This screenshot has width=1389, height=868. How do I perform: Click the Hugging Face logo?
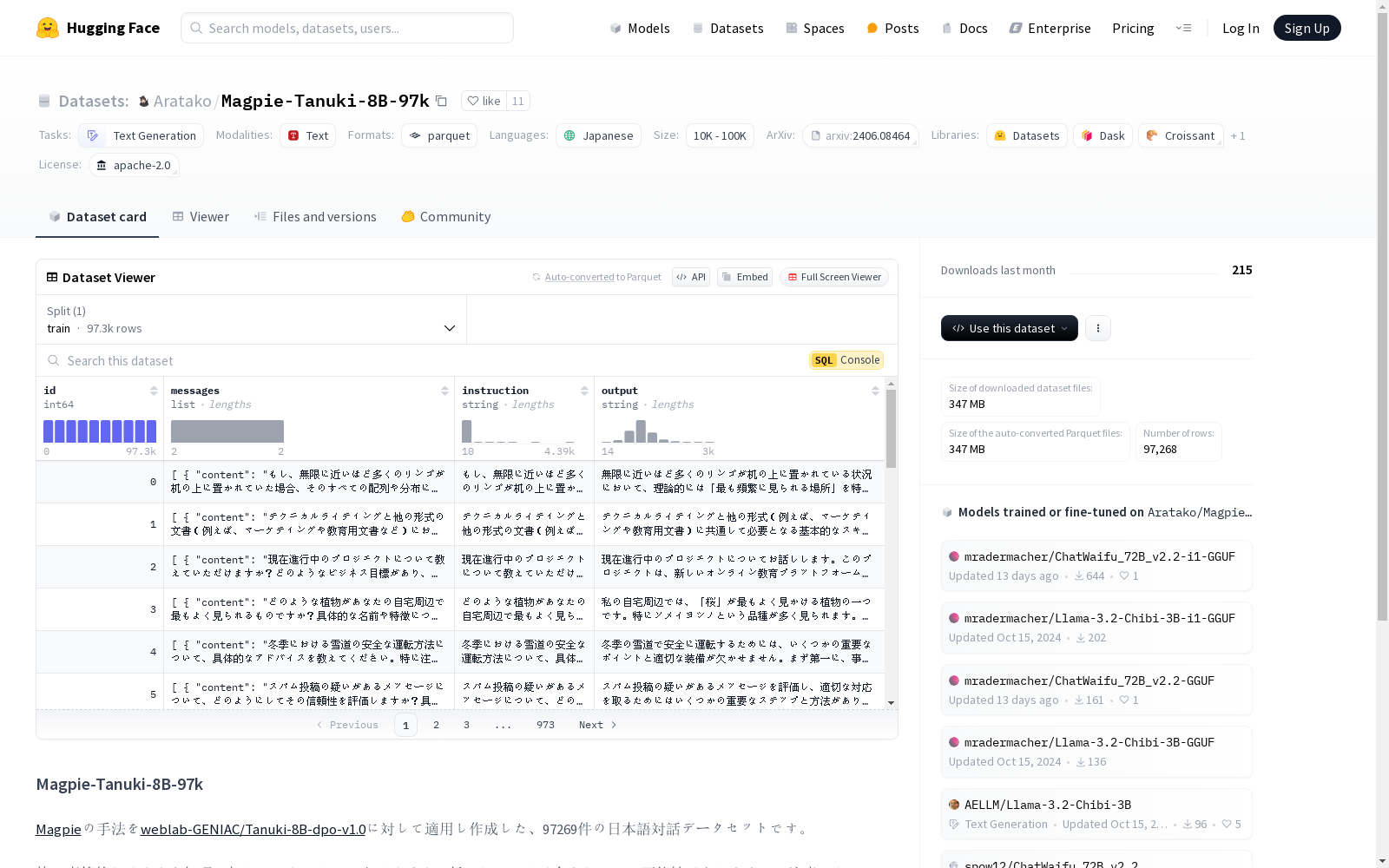pyautogui.click(x=98, y=28)
